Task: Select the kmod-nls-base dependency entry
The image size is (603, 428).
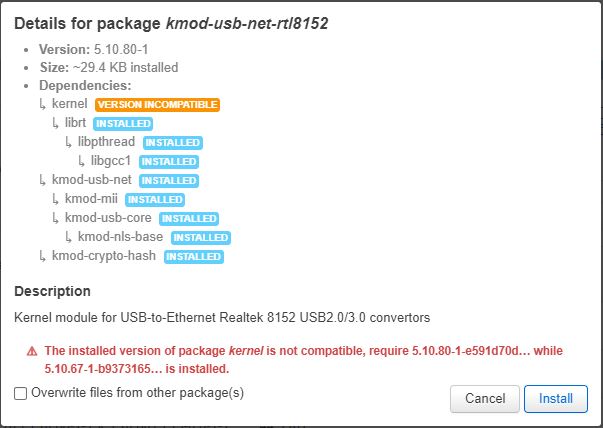Action: pos(120,237)
